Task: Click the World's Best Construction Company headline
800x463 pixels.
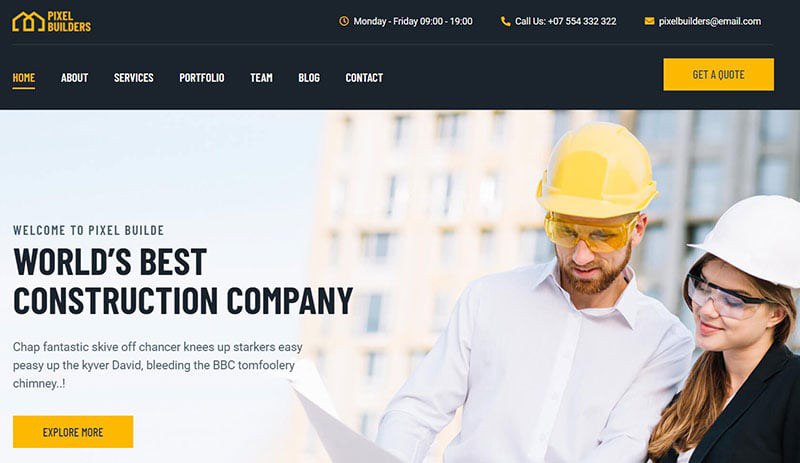Action: tap(183, 281)
